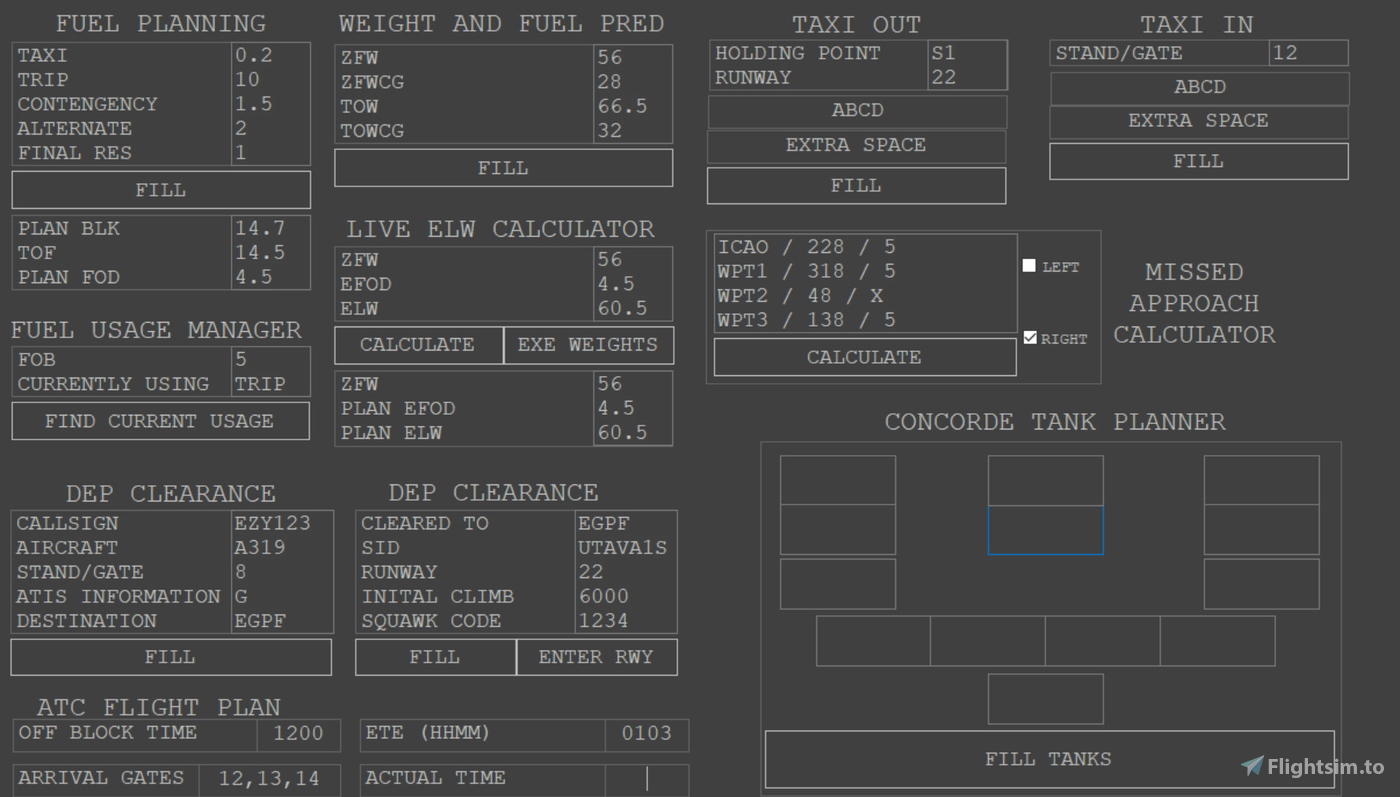Click EXTRA SPACE under Taxi Out
1400x797 pixels.
pos(856,147)
